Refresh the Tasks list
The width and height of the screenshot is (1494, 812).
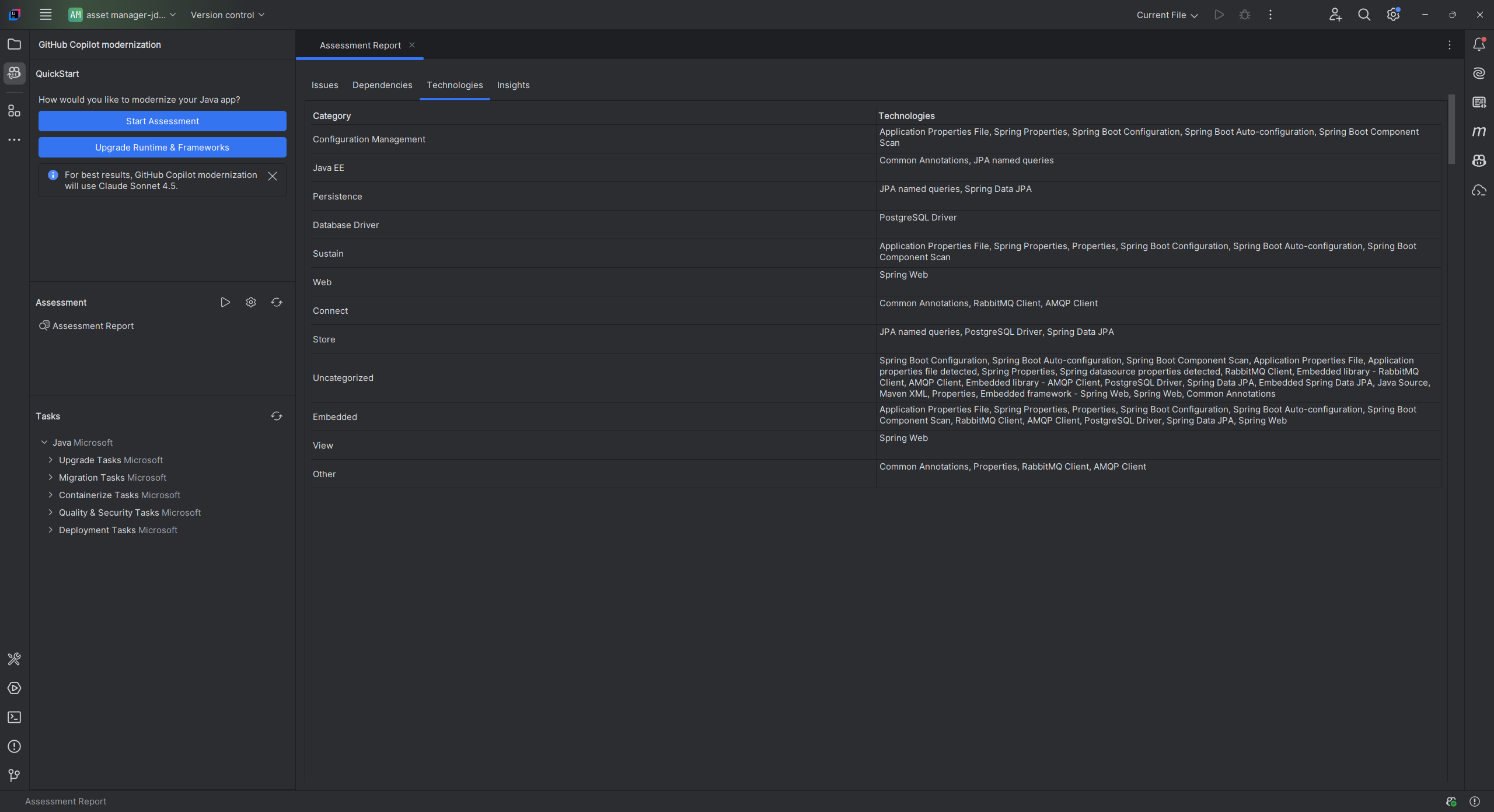point(277,416)
